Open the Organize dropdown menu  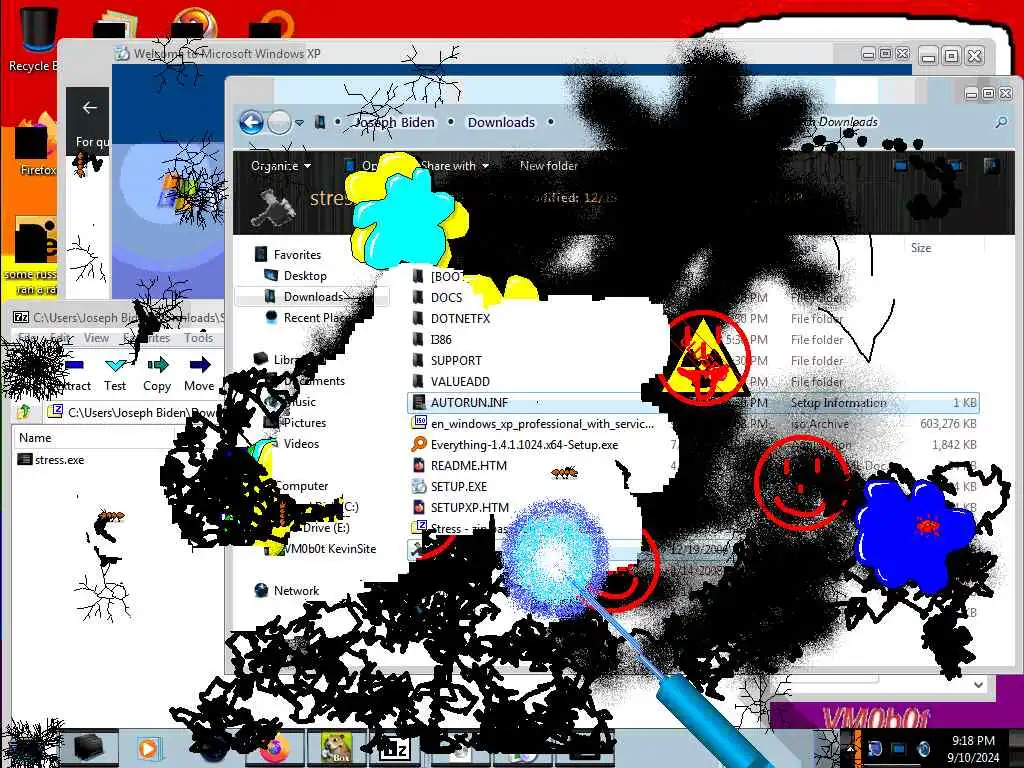[x=281, y=166]
